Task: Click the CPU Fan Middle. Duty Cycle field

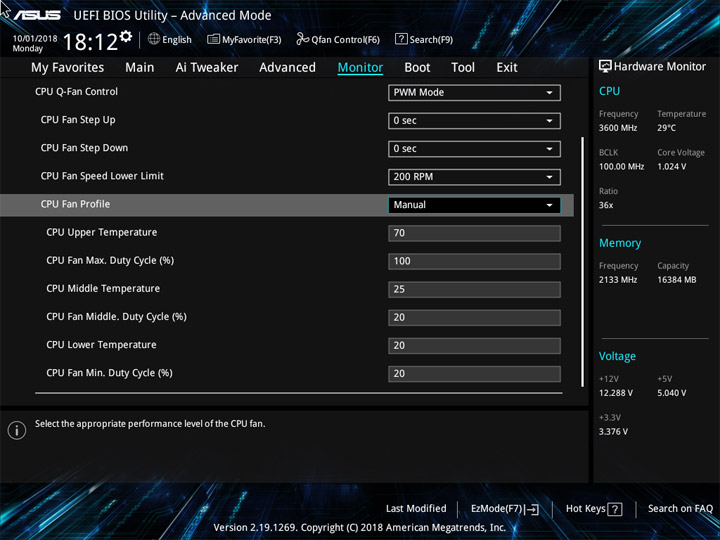Action: point(474,317)
